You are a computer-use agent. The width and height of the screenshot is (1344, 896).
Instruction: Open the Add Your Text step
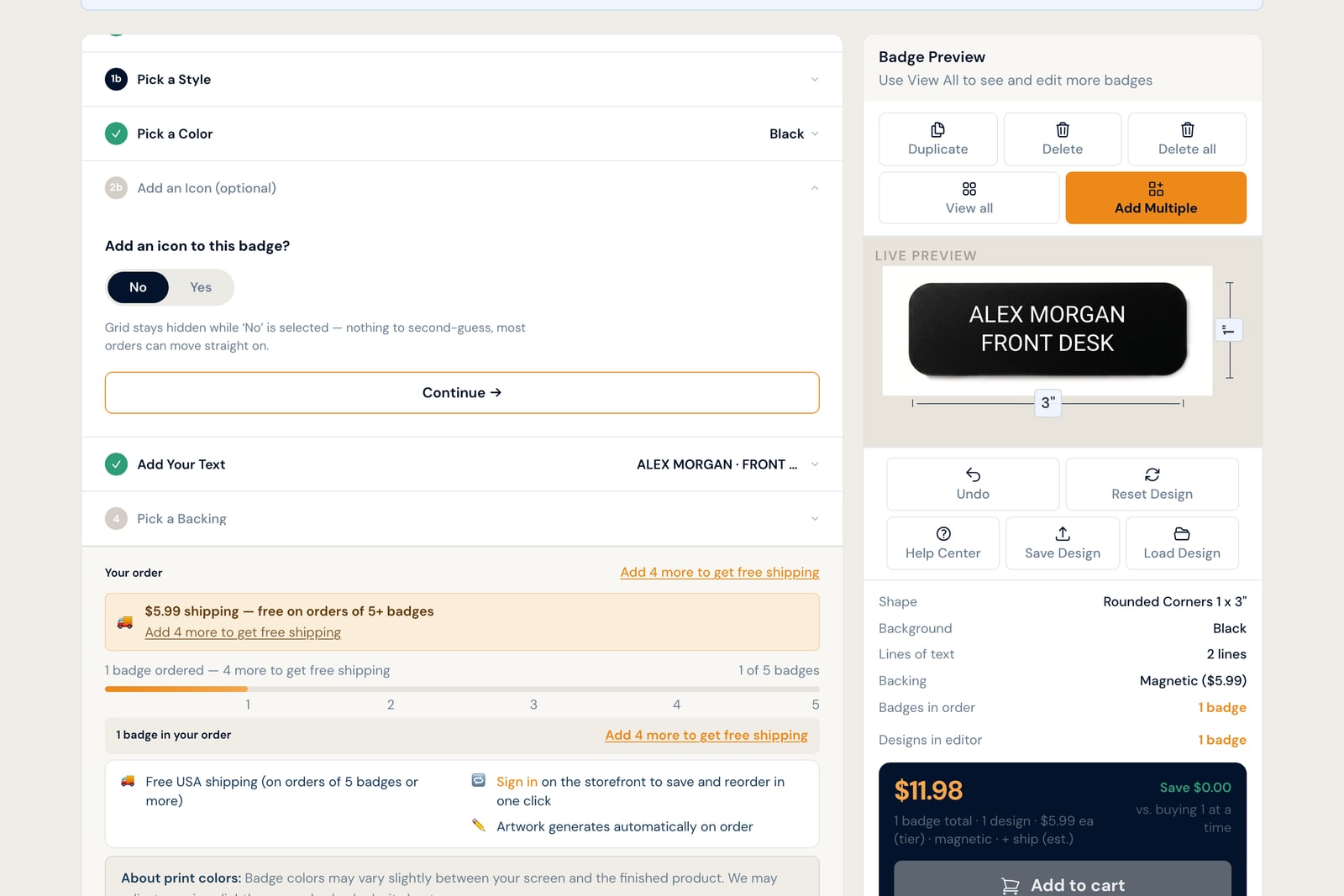coord(462,464)
